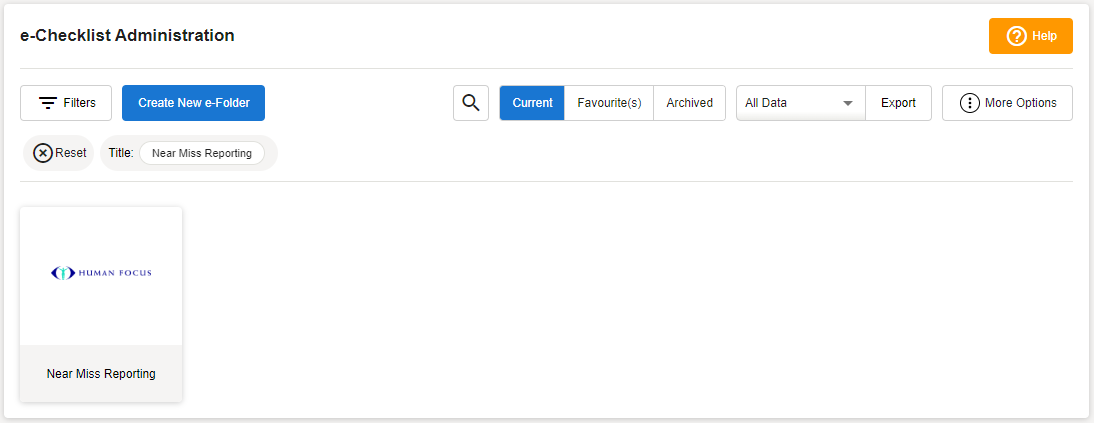Click the question mark icon on Help
Viewport: 1094px width, 423px height.
tap(1017, 36)
